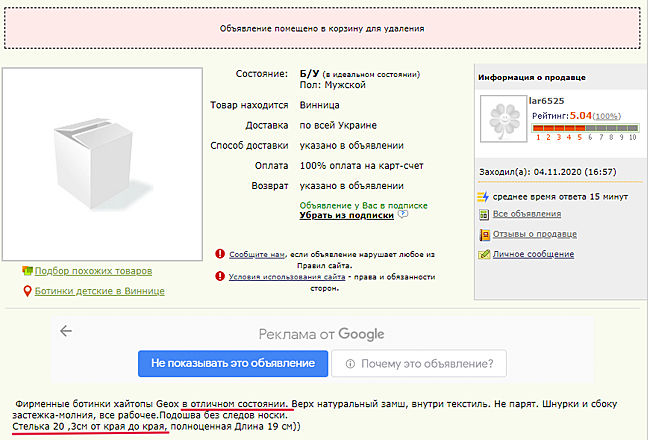Image resolution: width=650 pixels, height=440 pixels.
Task: Click the personal message pencil icon
Action: pyautogui.click(x=484, y=254)
